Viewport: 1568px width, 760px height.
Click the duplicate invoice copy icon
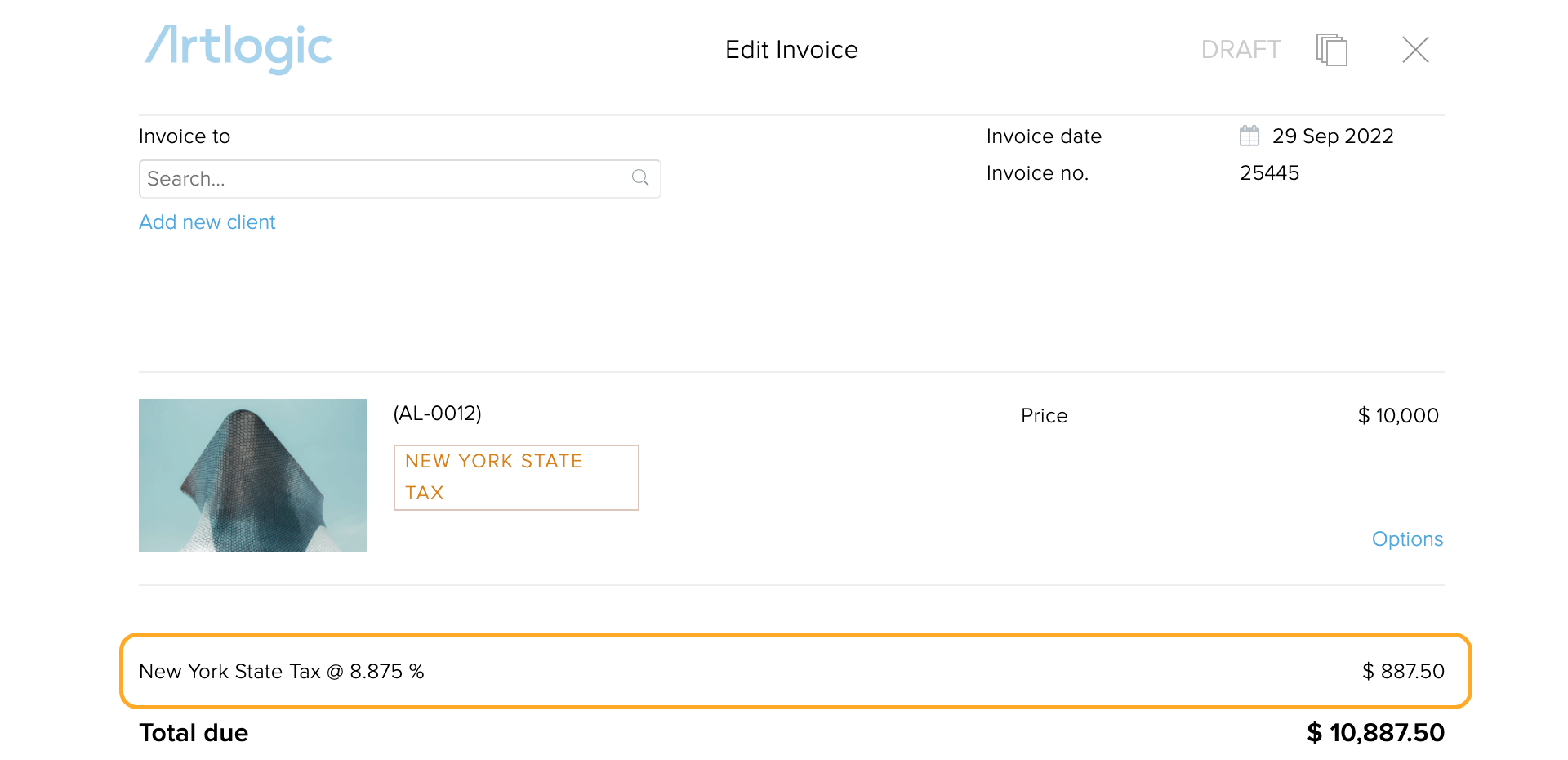tap(1331, 50)
